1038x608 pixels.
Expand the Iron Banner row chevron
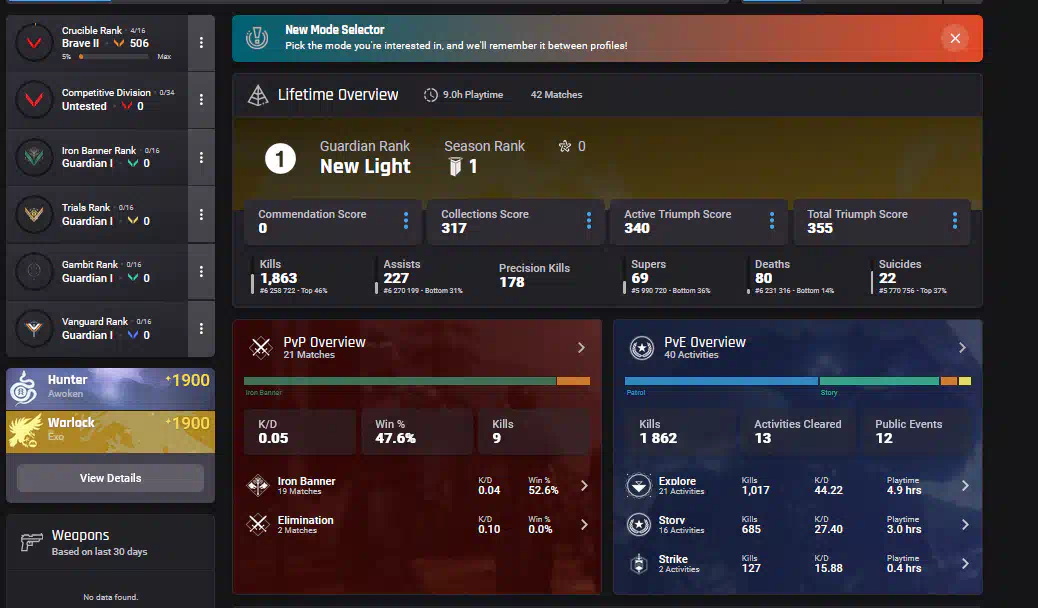pyautogui.click(x=584, y=486)
